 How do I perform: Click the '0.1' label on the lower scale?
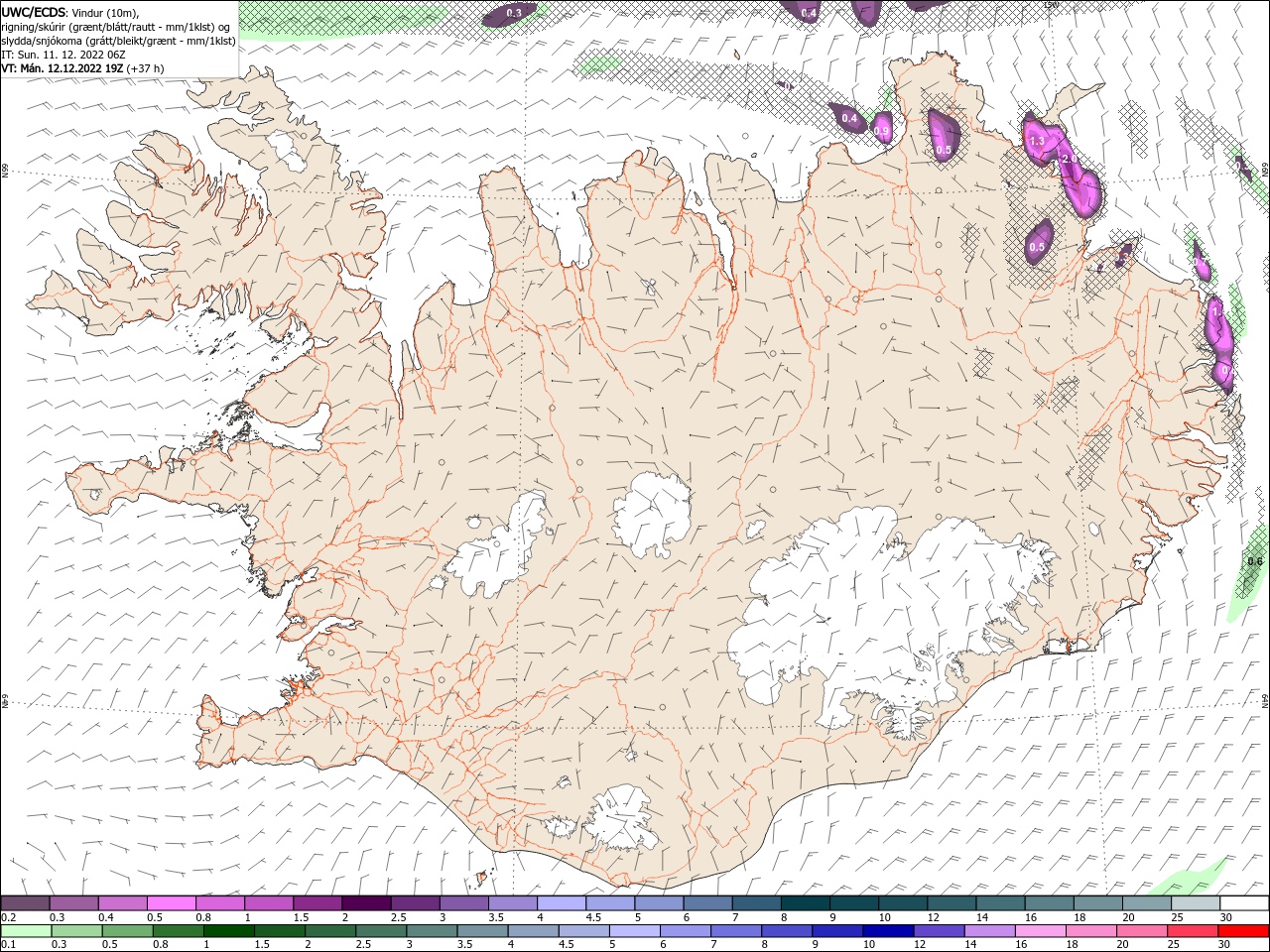tap(8, 945)
